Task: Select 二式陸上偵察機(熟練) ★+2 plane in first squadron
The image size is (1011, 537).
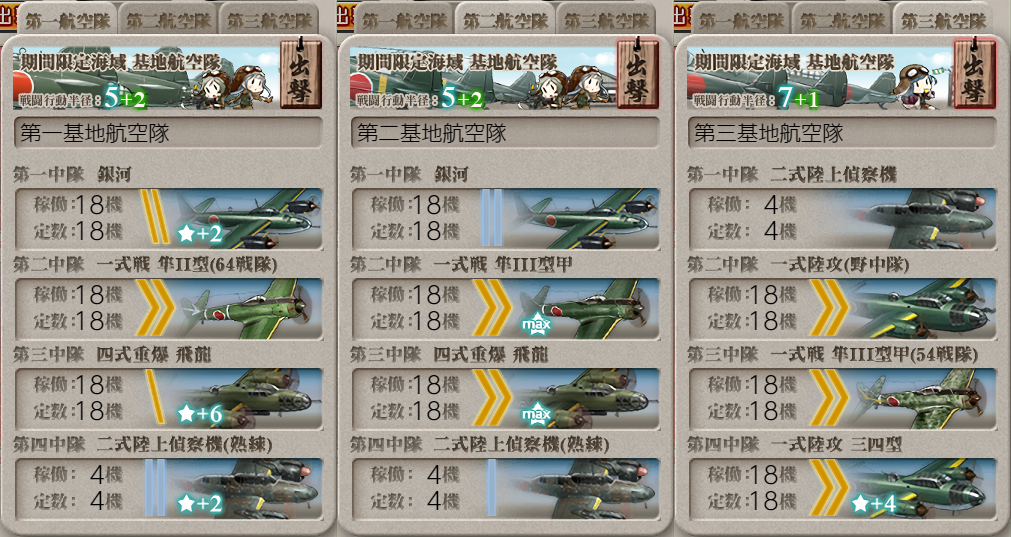Action: (x=248, y=489)
